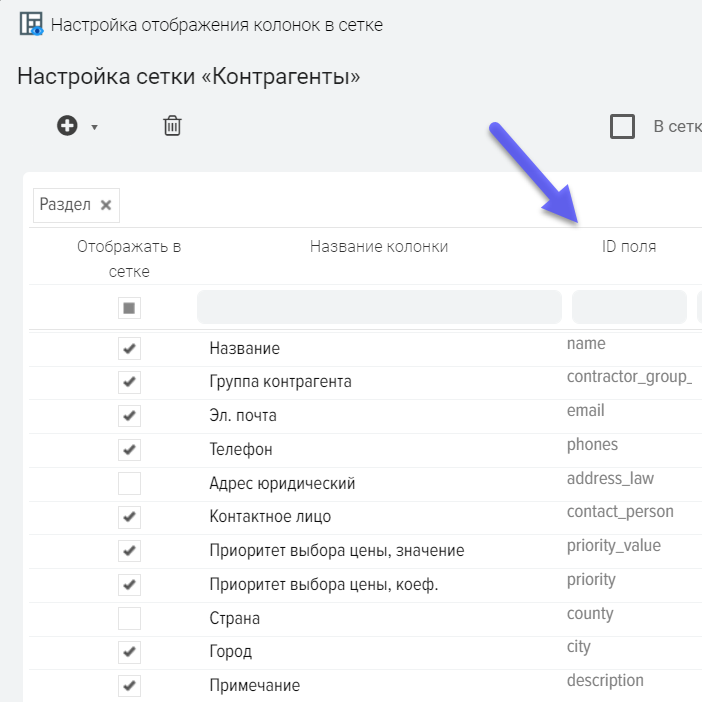Click the priority_value field ID cell
This screenshot has height=702, width=702.
(x=613, y=546)
